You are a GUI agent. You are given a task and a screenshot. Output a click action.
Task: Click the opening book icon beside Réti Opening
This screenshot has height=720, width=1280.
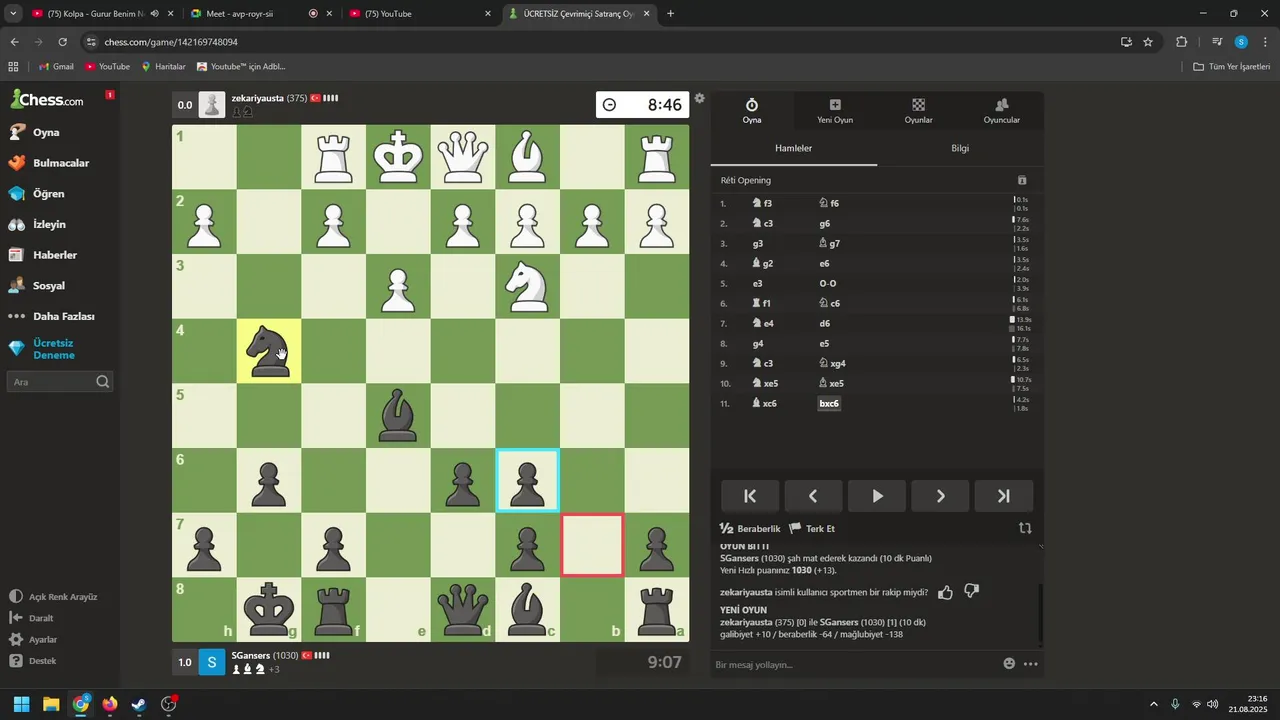(1022, 180)
